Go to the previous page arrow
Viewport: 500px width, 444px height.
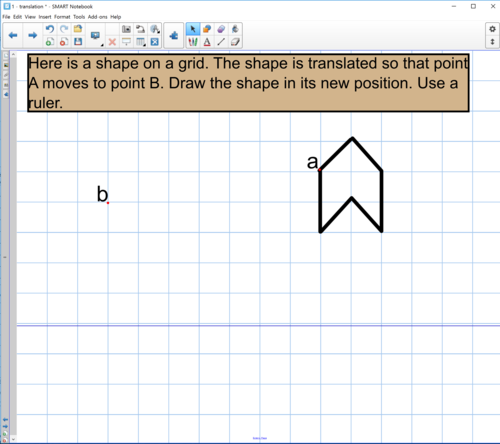(13, 35)
